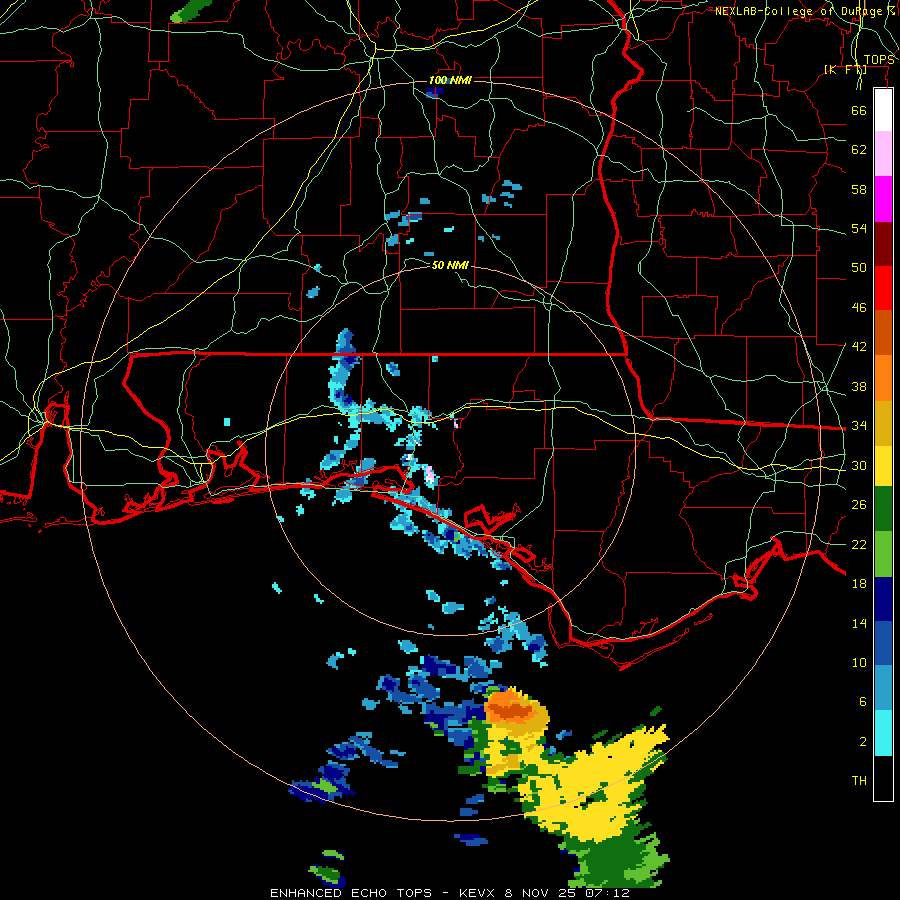
Task: Click the light pink legend swatch
Action: coord(883,154)
